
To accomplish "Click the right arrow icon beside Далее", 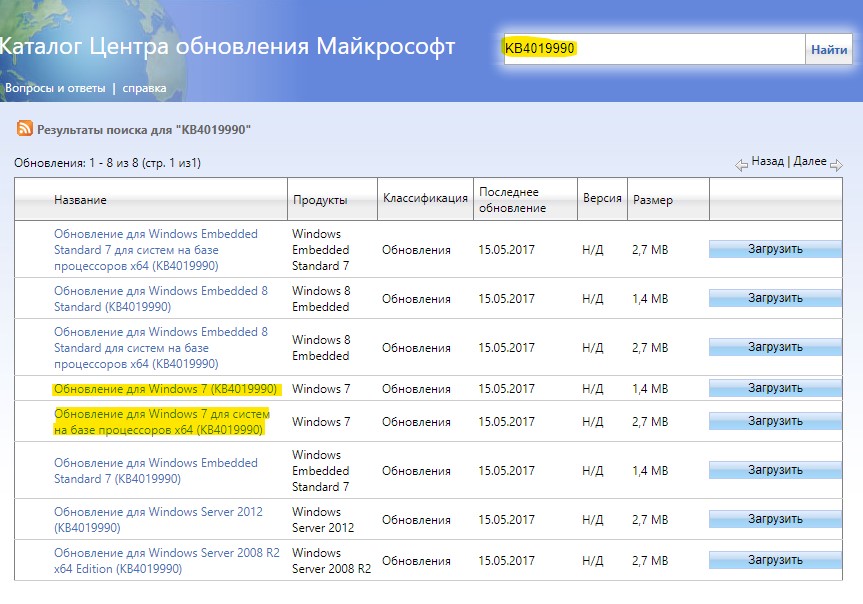I will [x=836, y=165].
